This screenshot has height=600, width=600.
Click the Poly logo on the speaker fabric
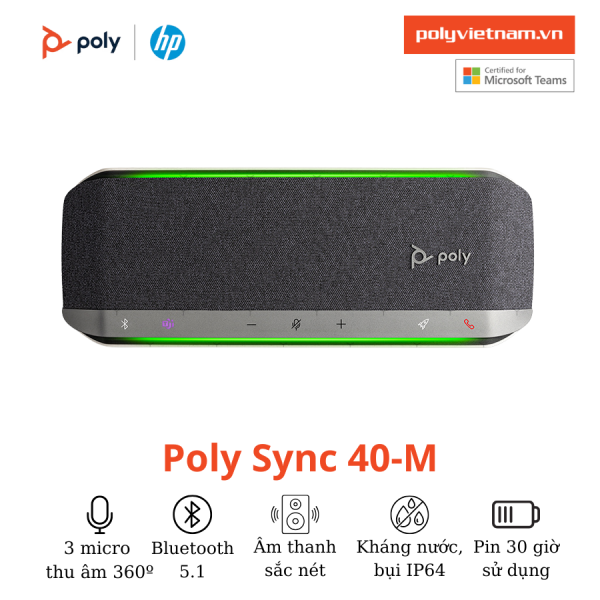[x=440, y=256]
